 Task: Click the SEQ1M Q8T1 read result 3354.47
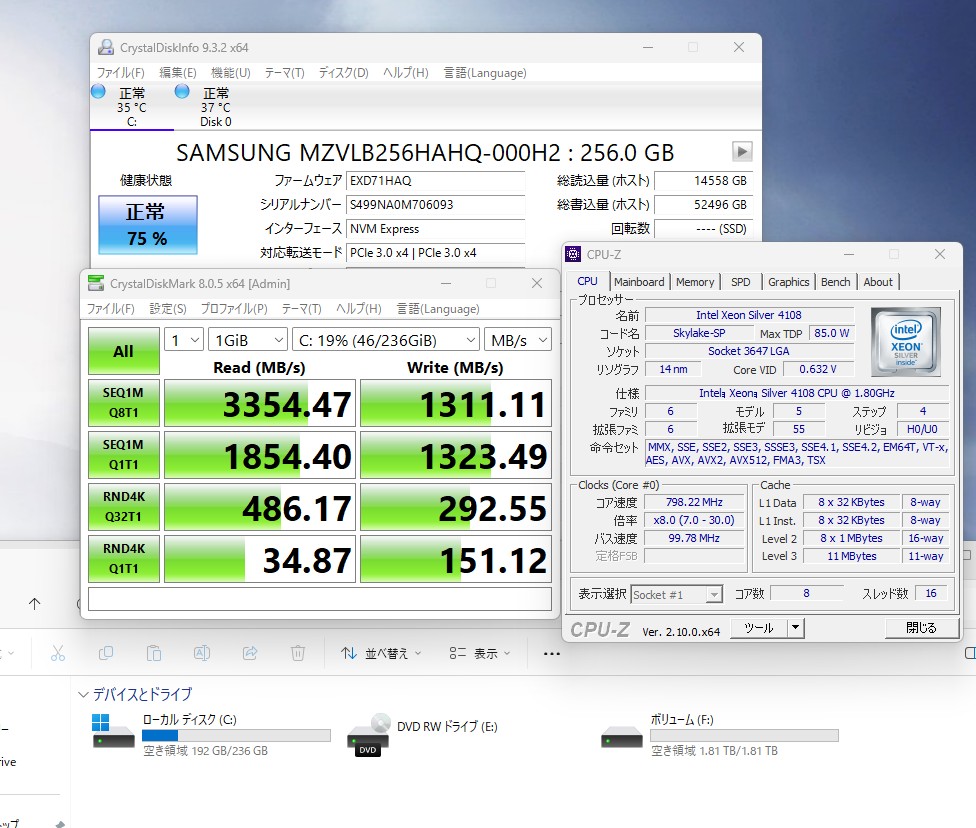coord(260,403)
